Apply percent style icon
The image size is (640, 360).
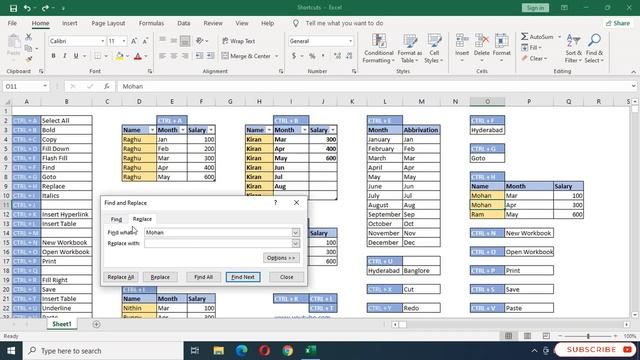(x=312, y=56)
